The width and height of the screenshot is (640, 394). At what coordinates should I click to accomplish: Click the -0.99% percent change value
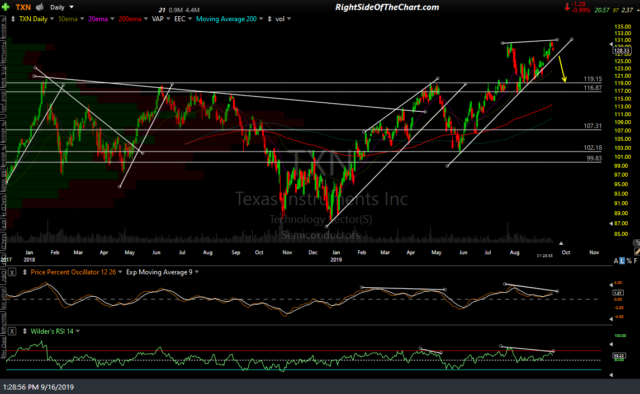pyautogui.click(x=581, y=10)
